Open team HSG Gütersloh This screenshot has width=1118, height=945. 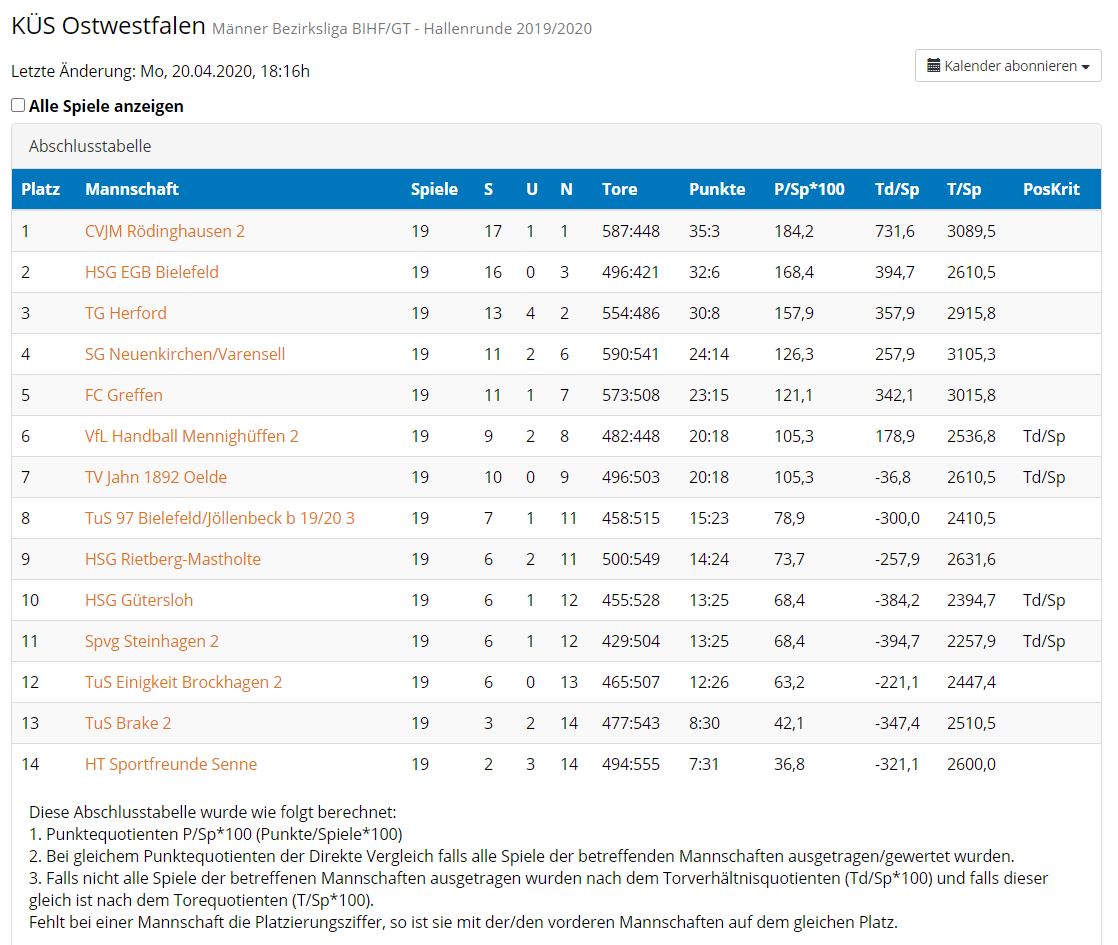(139, 600)
